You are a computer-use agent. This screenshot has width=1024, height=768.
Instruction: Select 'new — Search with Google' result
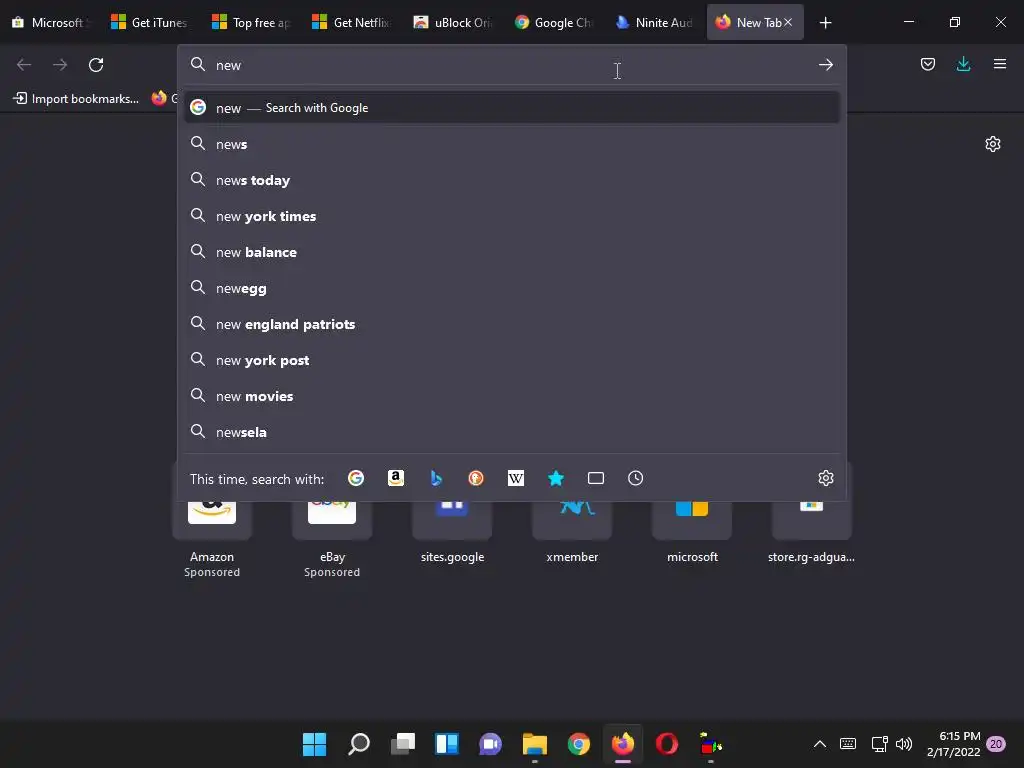click(x=511, y=108)
